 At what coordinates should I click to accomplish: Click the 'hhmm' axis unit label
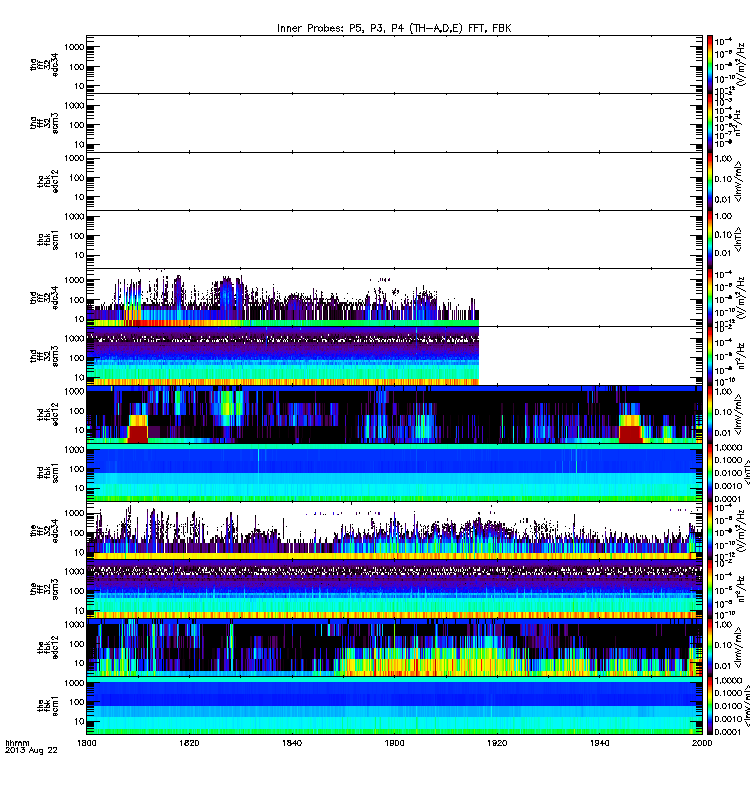tap(17, 743)
